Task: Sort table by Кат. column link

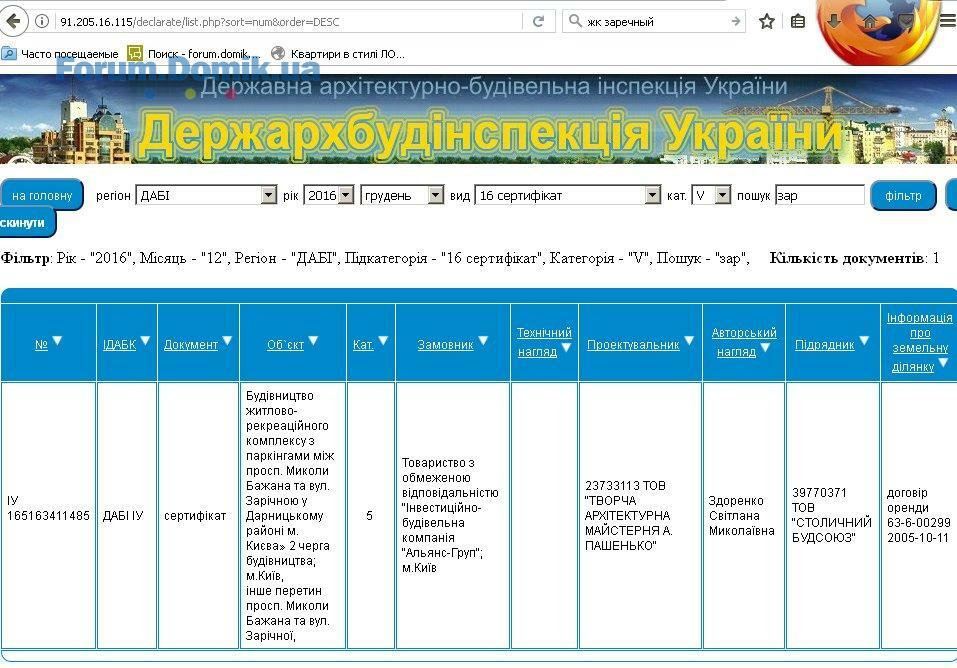Action: click(x=363, y=345)
